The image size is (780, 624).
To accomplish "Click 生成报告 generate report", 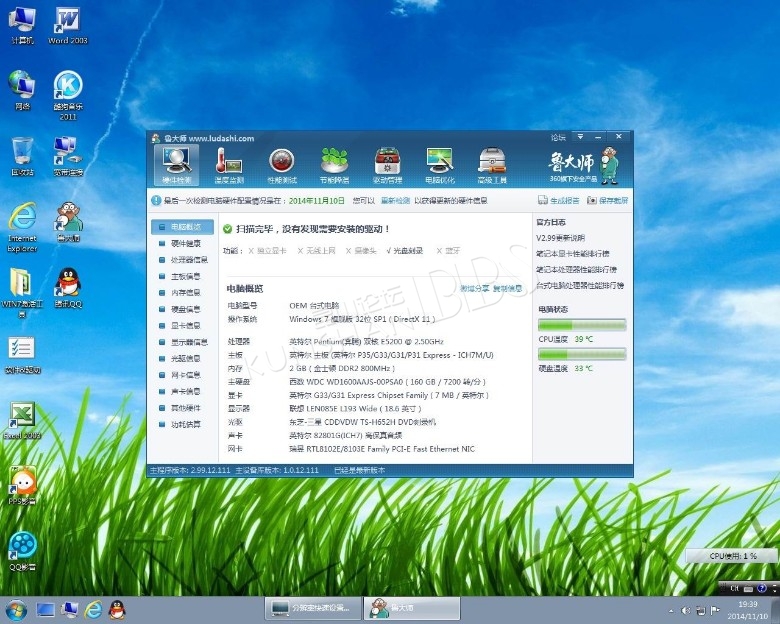I will point(559,201).
